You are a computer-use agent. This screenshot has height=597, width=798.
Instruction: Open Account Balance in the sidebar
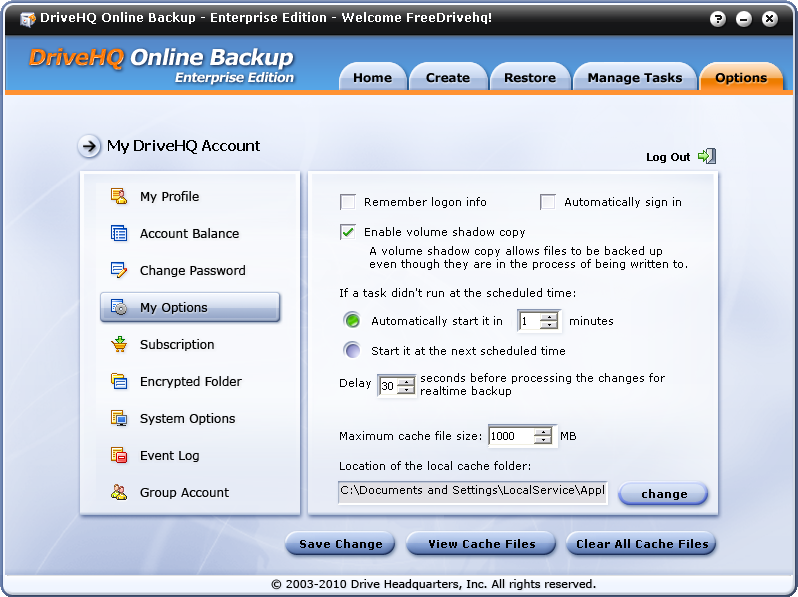(189, 234)
